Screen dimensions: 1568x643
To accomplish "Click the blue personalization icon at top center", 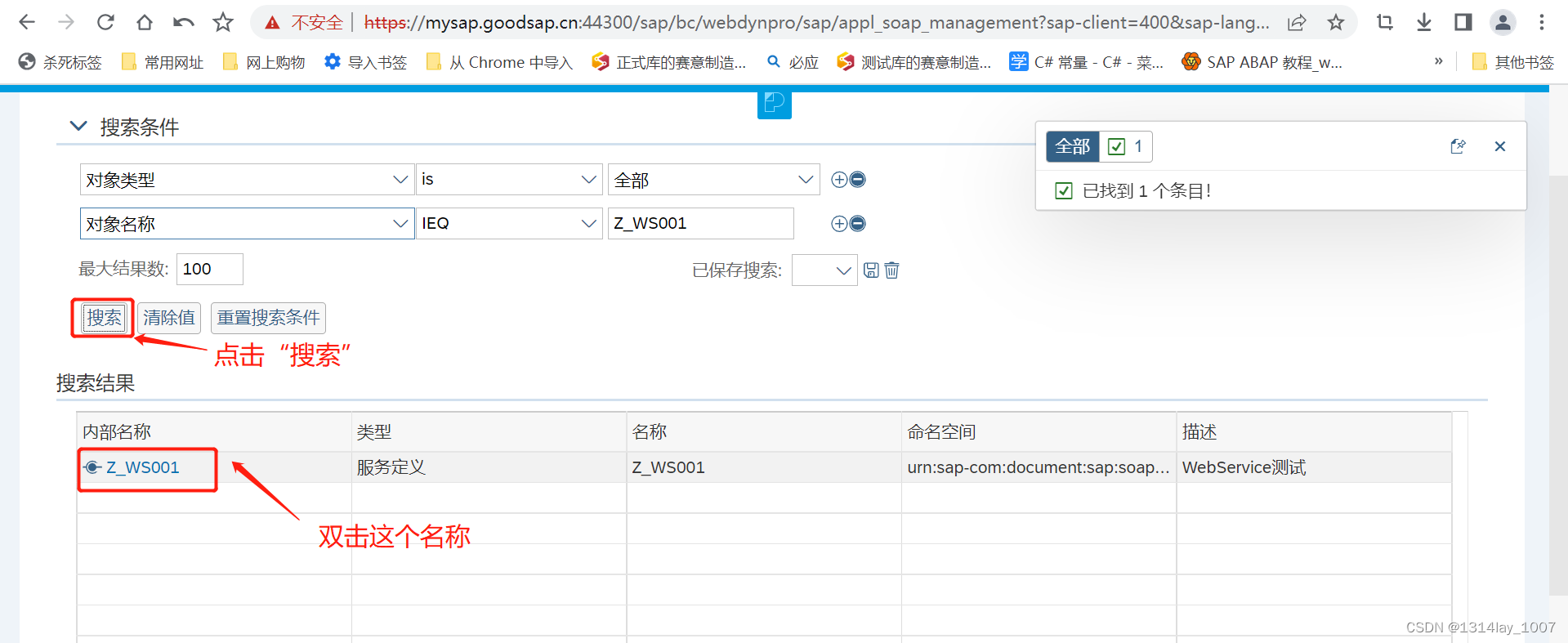I will point(775,105).
